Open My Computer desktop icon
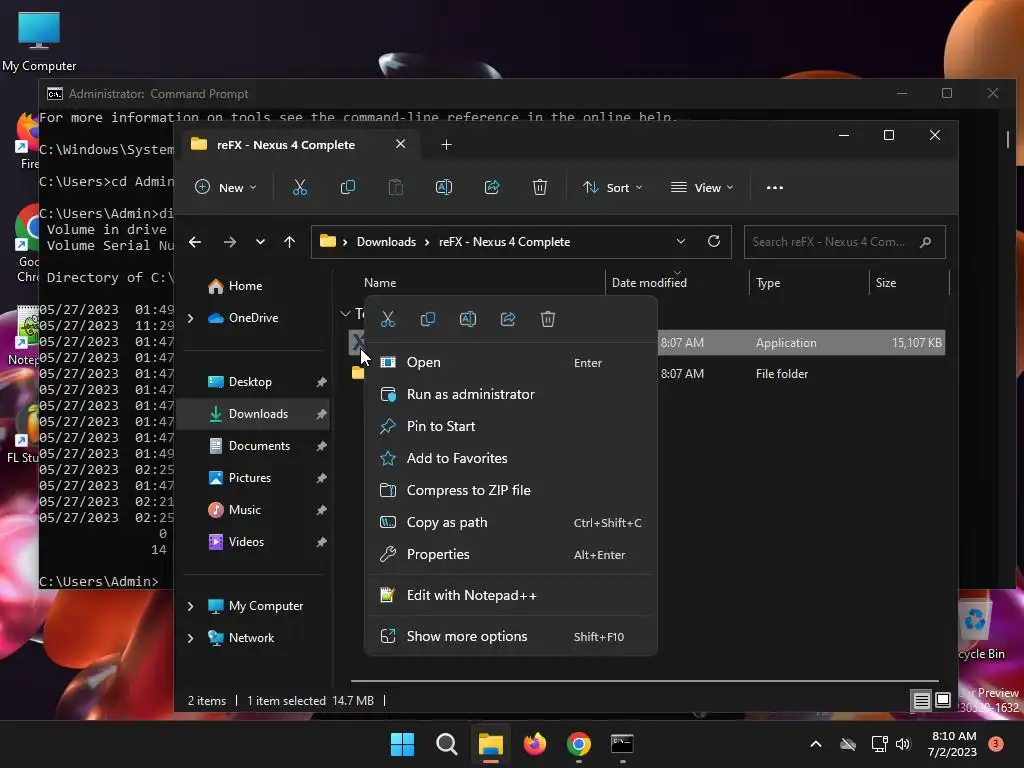The height and width of the screenshot is (768, 1024). pyautogui.click(x=39, y=41)
